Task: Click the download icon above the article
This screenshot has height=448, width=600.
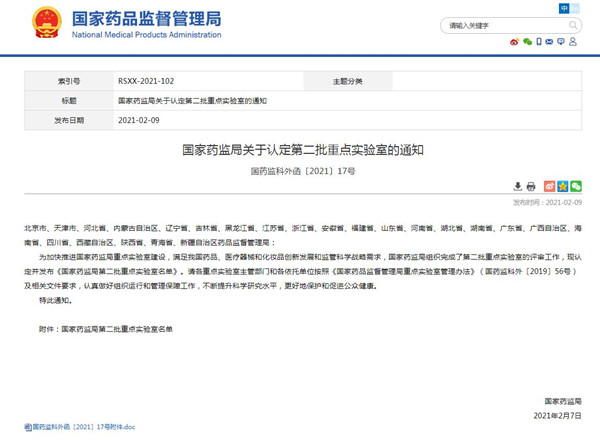Action: [x=518, y=186]
